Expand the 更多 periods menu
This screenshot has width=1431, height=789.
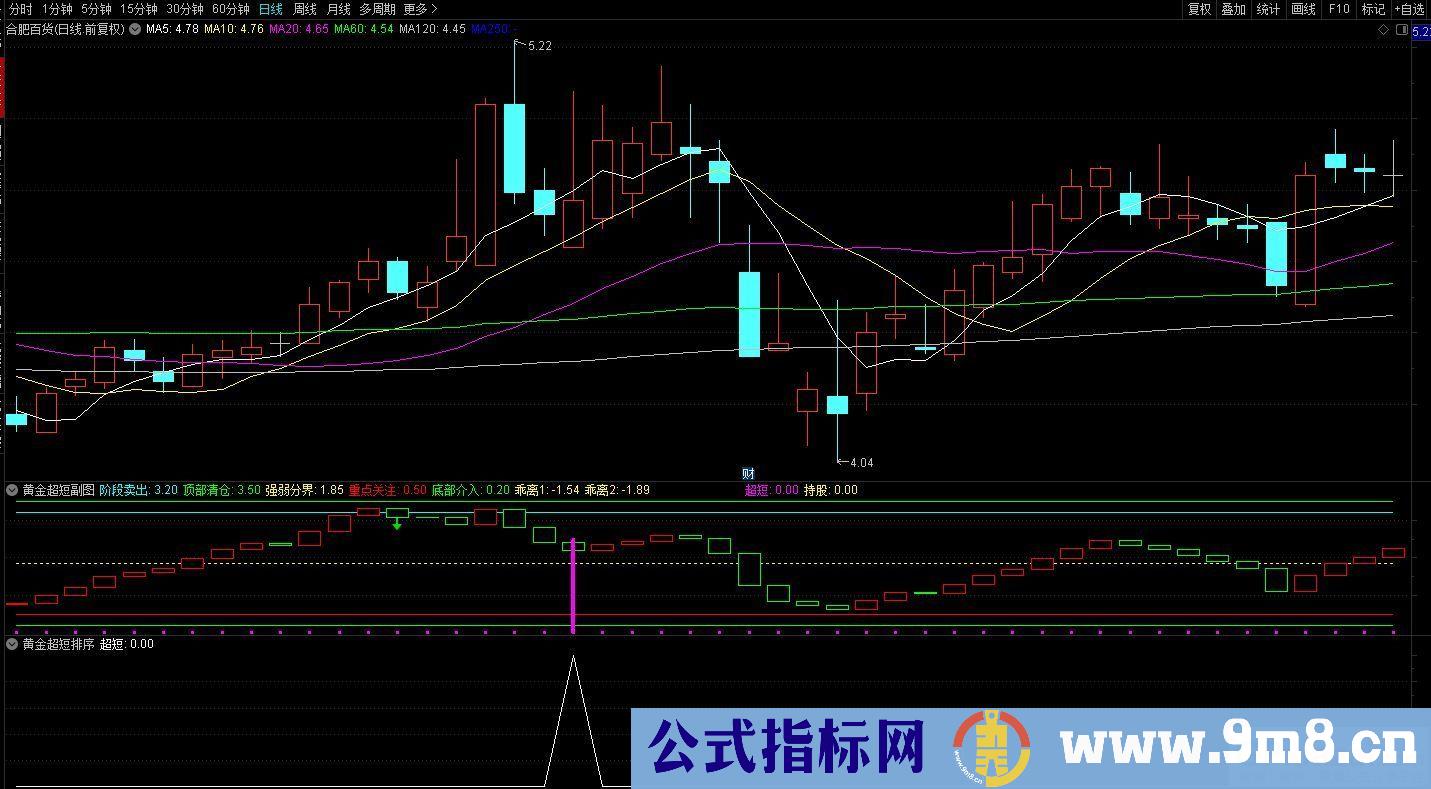(x=420, y=9)
